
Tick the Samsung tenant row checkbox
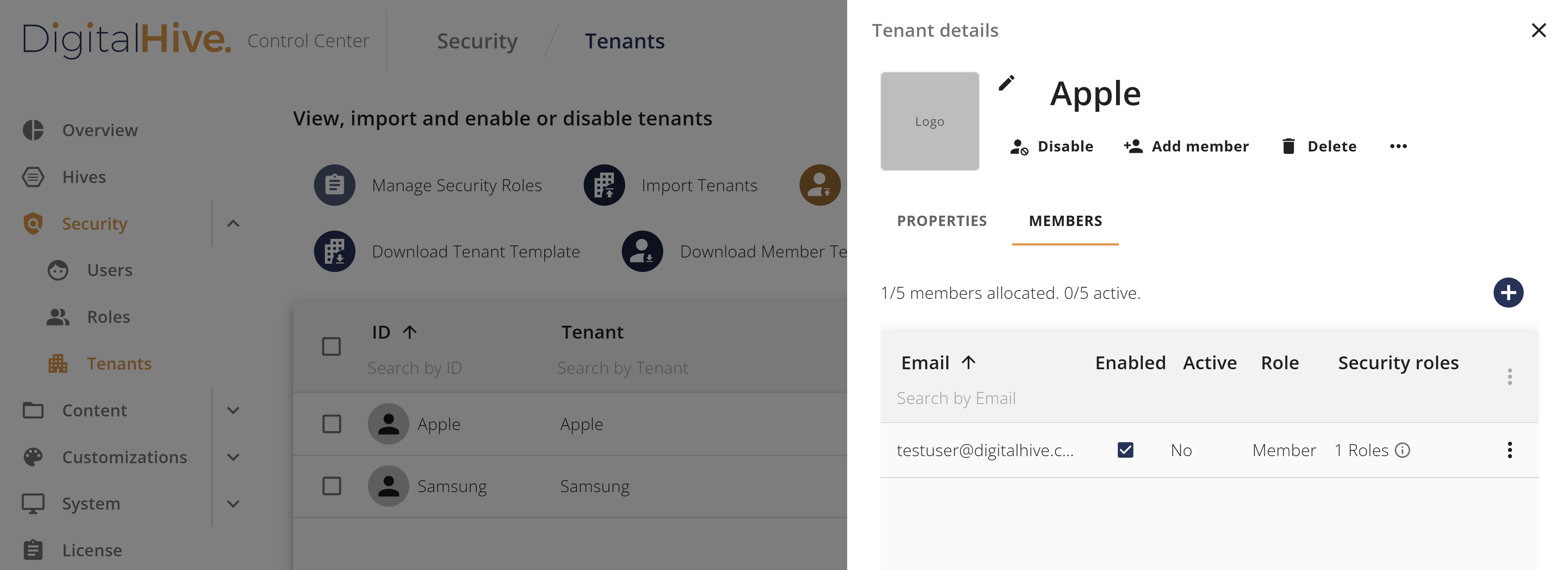click(331, 486)
